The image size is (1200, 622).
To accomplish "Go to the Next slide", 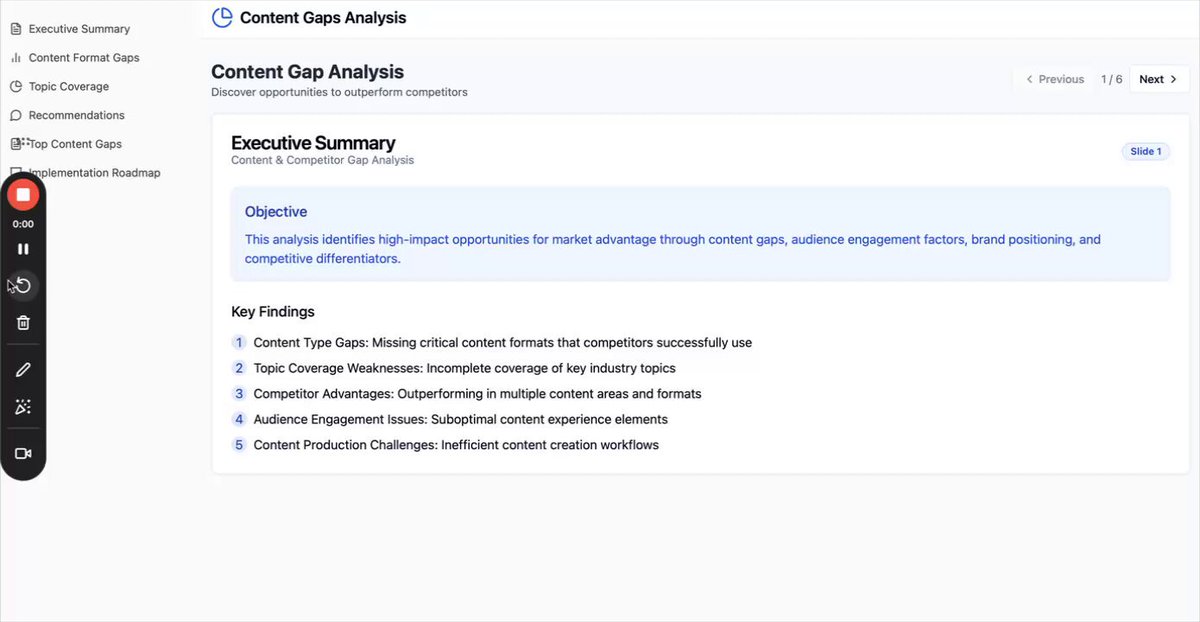I will (1159, 79).
